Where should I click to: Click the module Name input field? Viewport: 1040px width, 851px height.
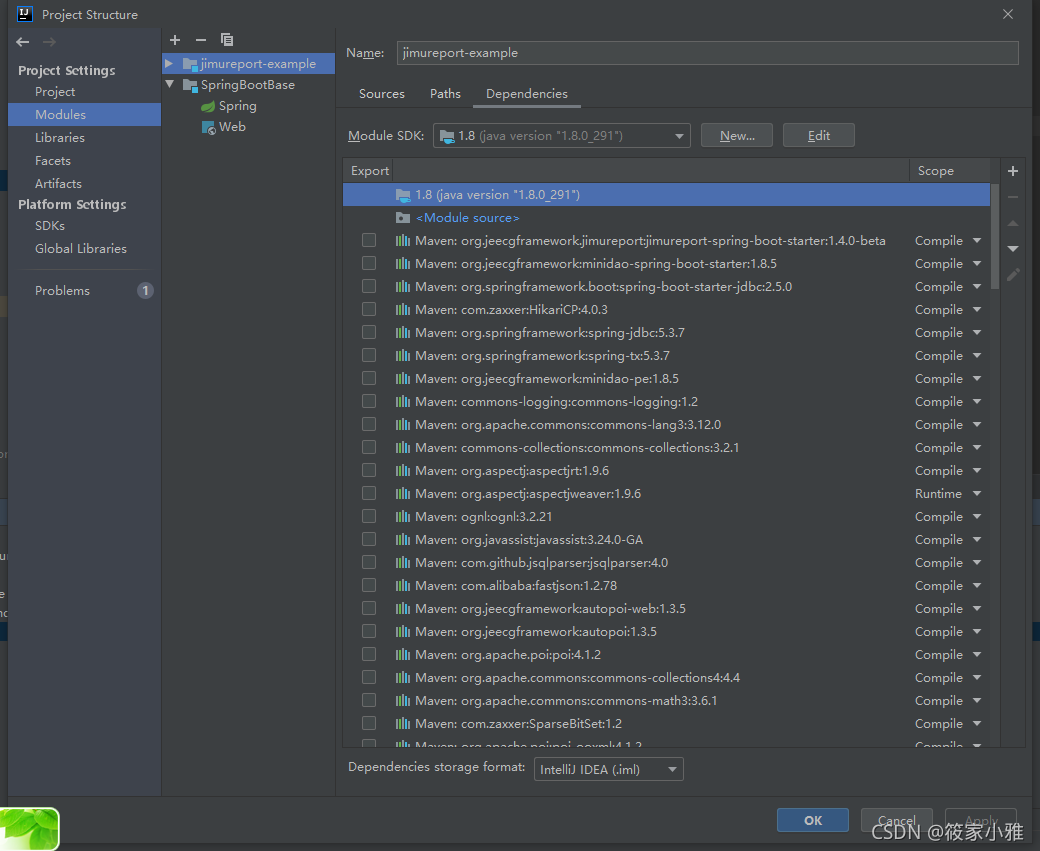708,53
